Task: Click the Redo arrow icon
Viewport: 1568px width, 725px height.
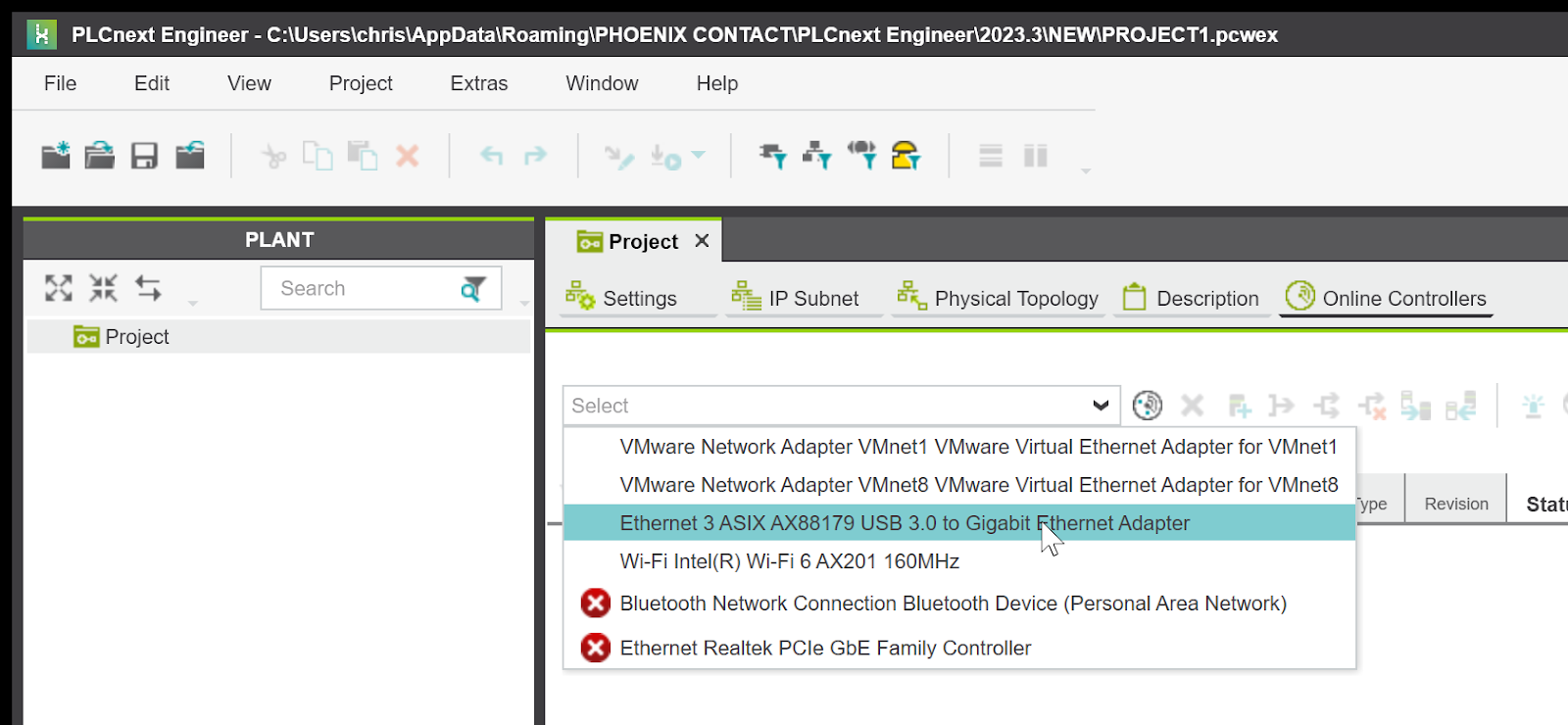Action: tap(535, 155)
